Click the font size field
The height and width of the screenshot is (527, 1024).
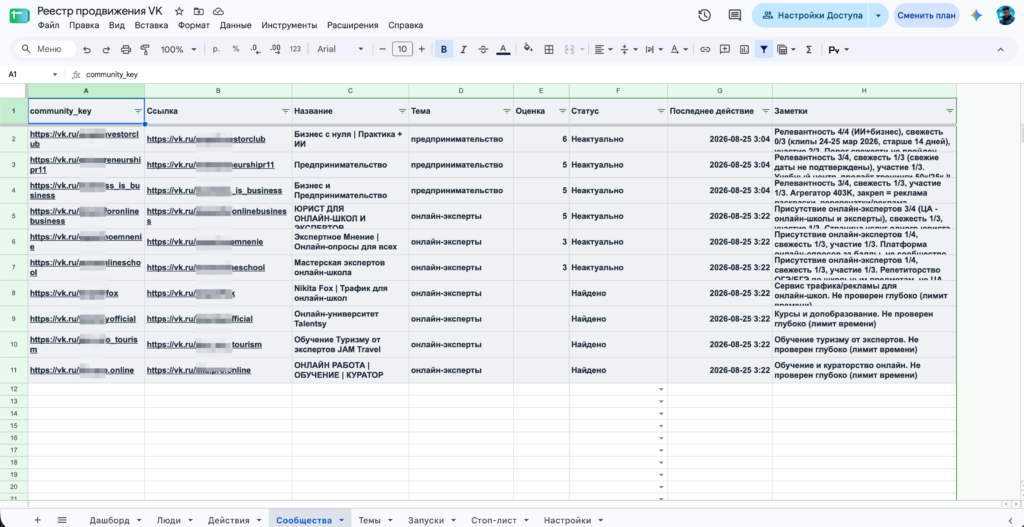[402, 49]
